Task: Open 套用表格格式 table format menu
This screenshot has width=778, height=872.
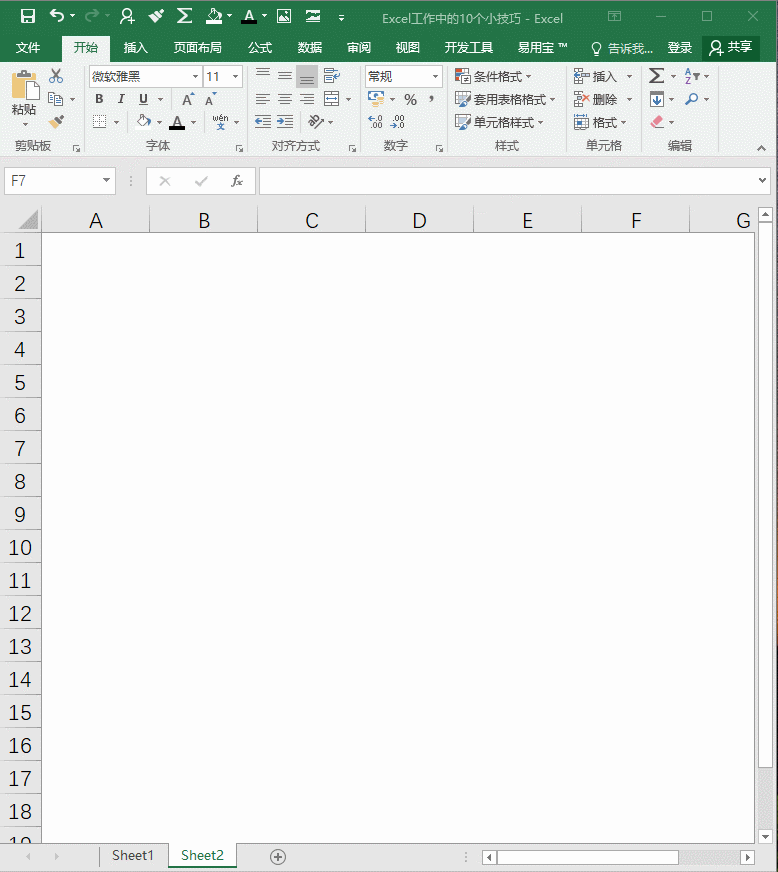Action: (x=506, y=100)
